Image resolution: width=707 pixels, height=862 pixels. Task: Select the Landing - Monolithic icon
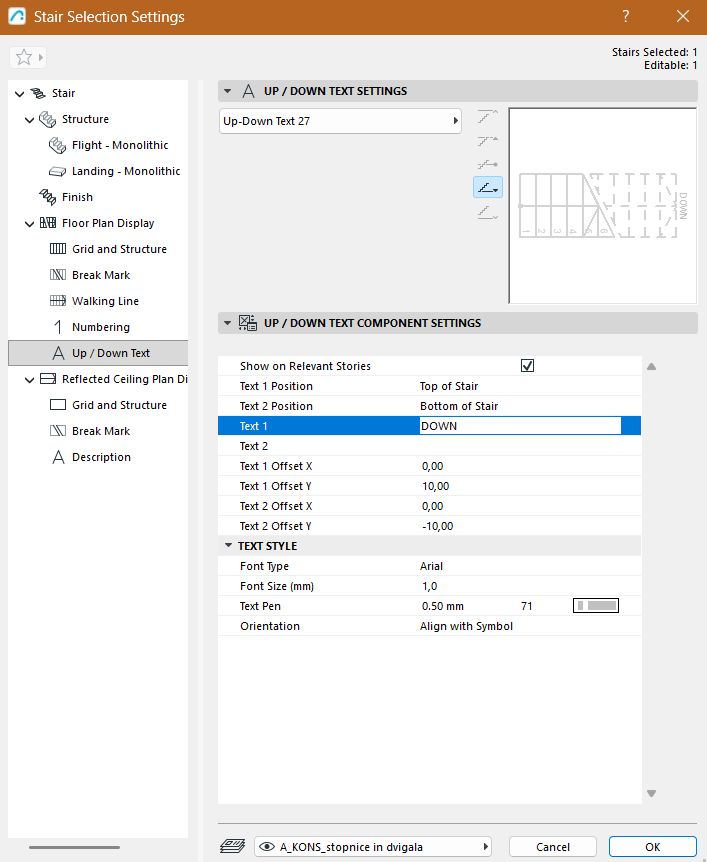click(57, 171)
